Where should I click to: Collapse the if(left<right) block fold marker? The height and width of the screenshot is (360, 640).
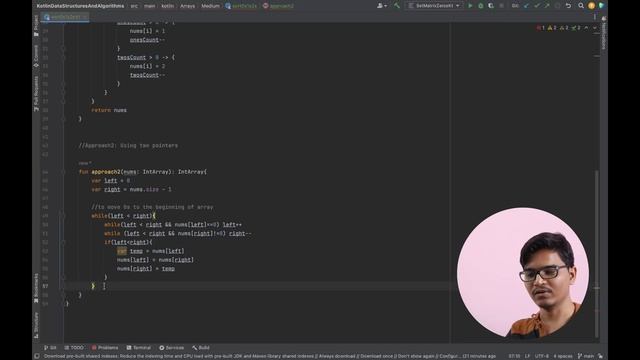[x=63, y=242]
